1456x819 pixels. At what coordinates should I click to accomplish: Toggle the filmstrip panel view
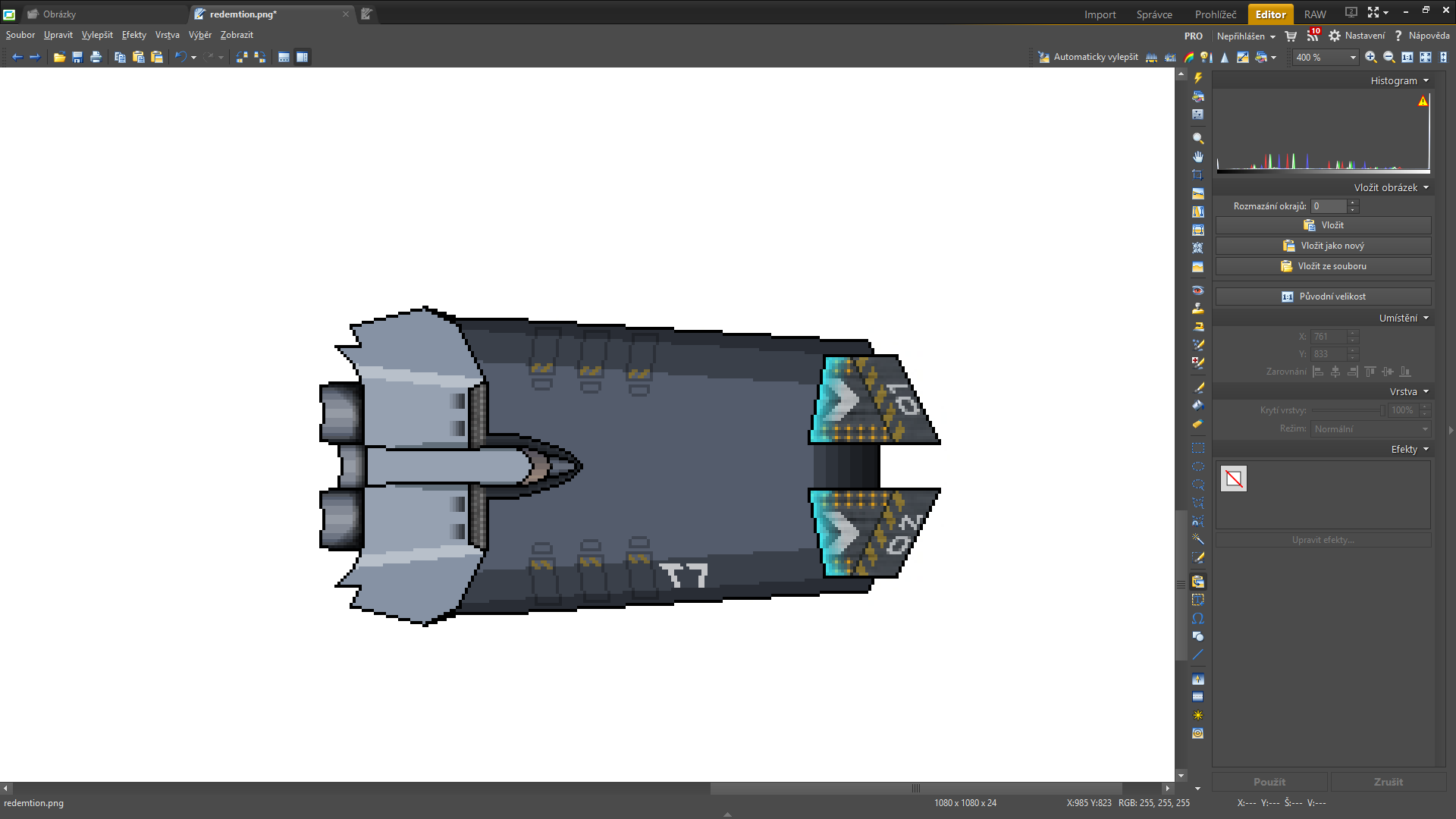(284, 57)
